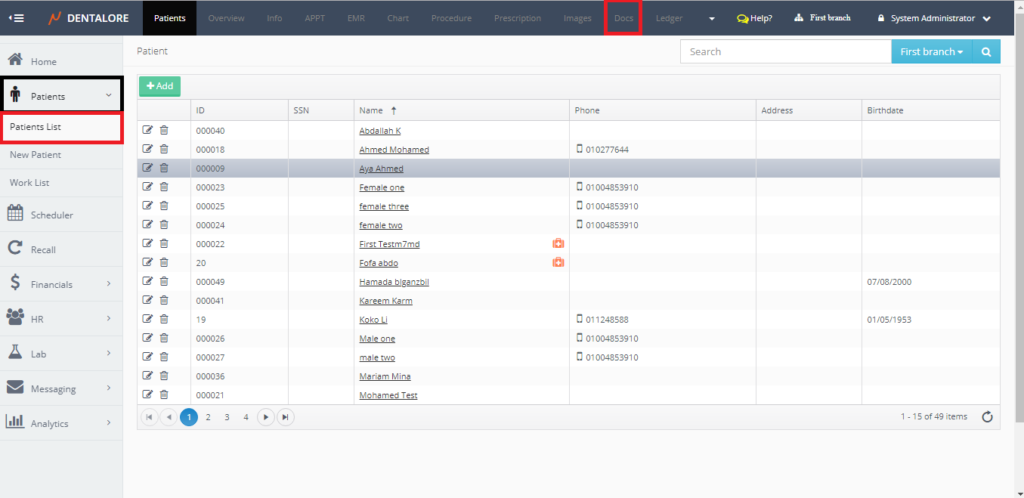Switch to the Docs tab
Image resolution: width=1024 pixels, height=498 pixels.
click(x=623, y=18)
